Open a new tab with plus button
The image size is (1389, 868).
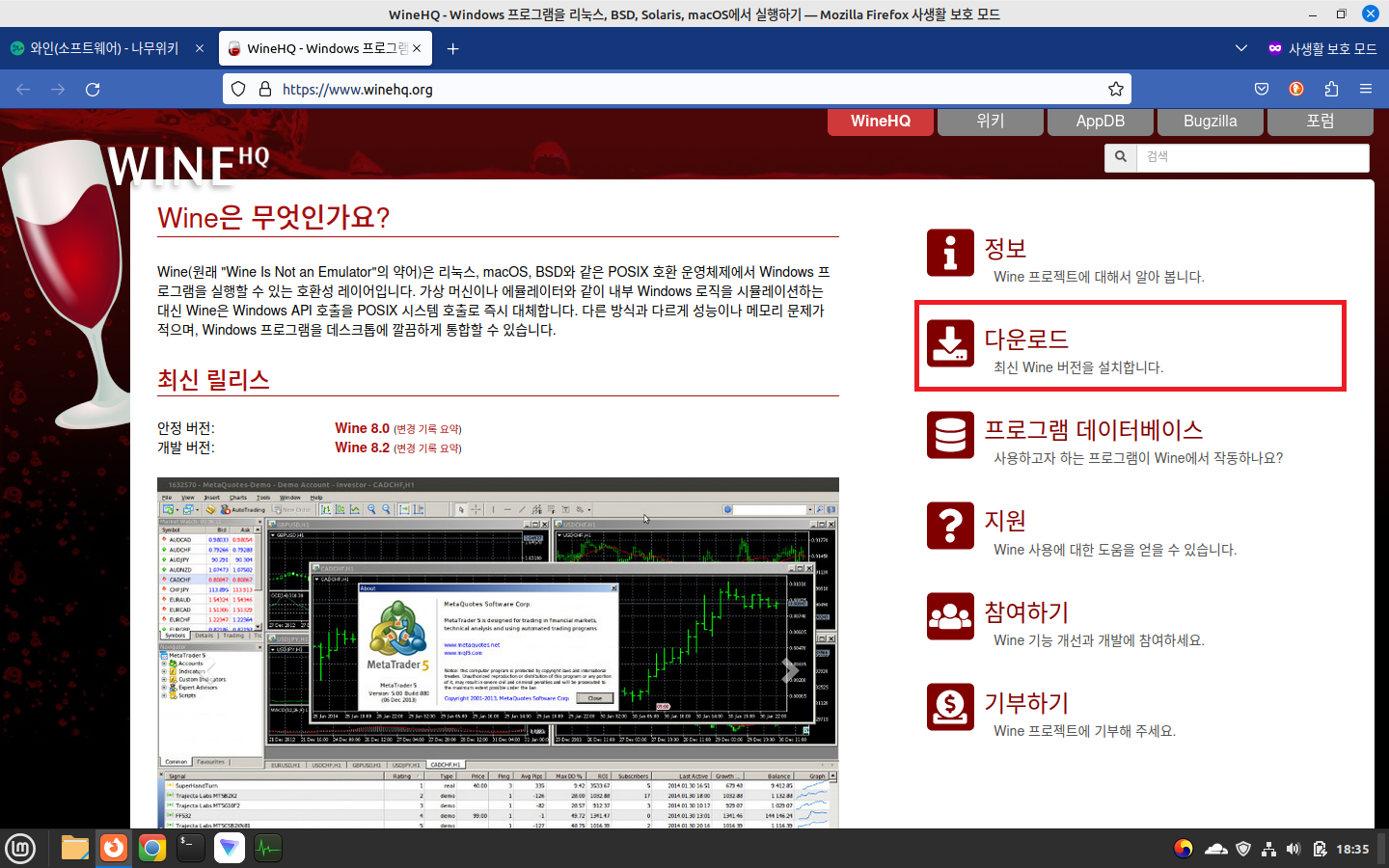point(452,48)
